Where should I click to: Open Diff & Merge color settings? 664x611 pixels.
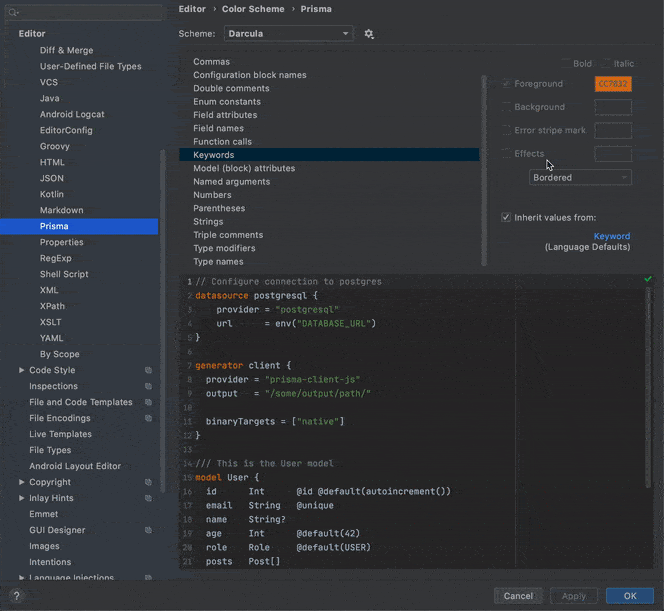(x=79, y=50)
